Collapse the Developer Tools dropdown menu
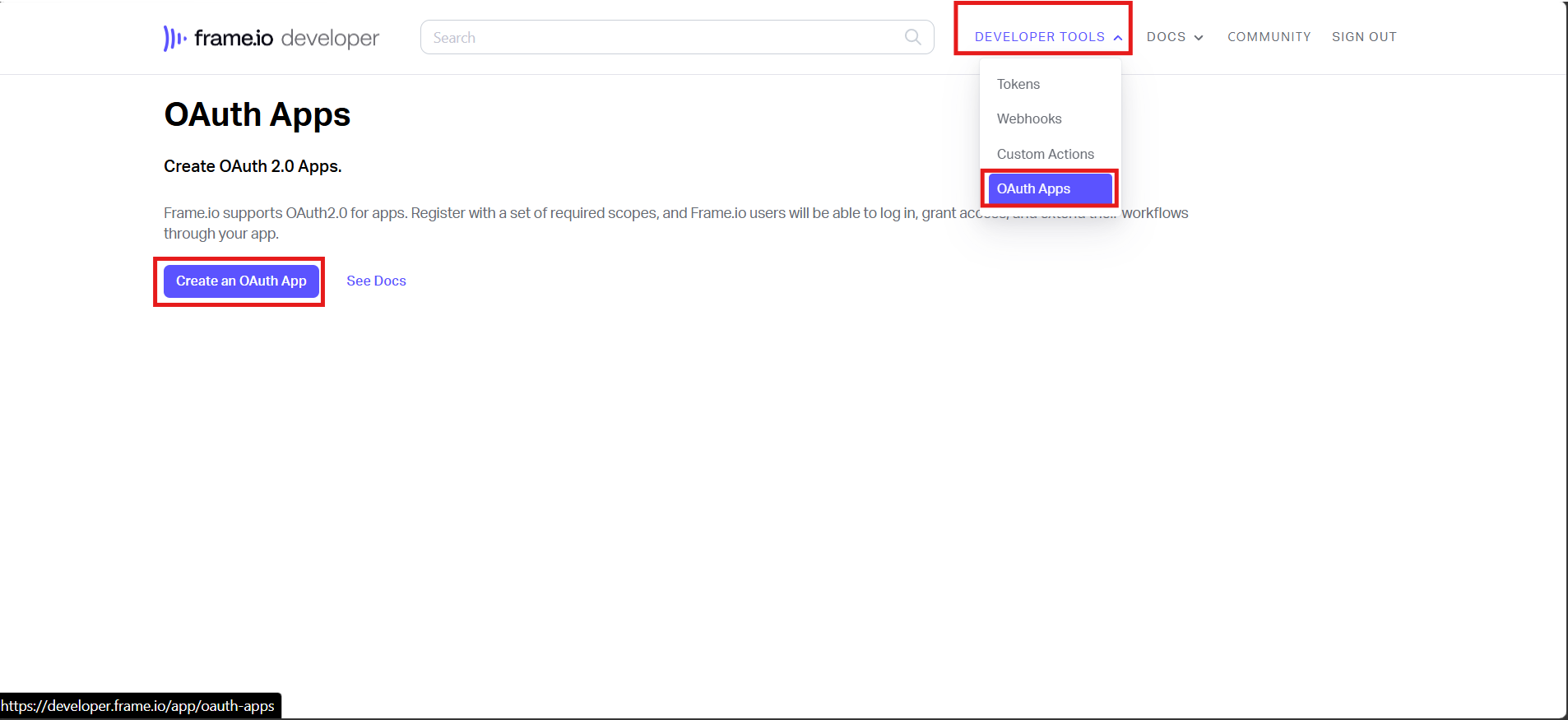Image resolution: width=1568 pixels, height=720 pixels. pyautogui.click(x=1048, y=37)
